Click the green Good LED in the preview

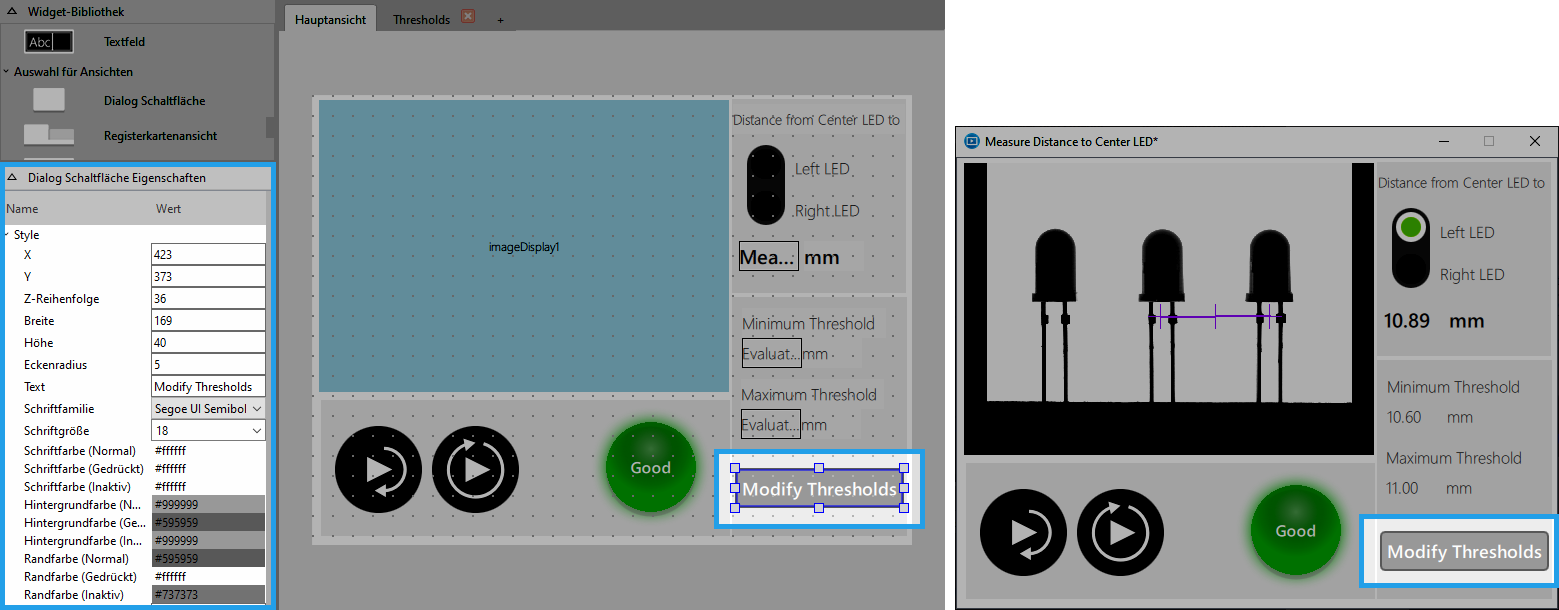[1295, 531]
